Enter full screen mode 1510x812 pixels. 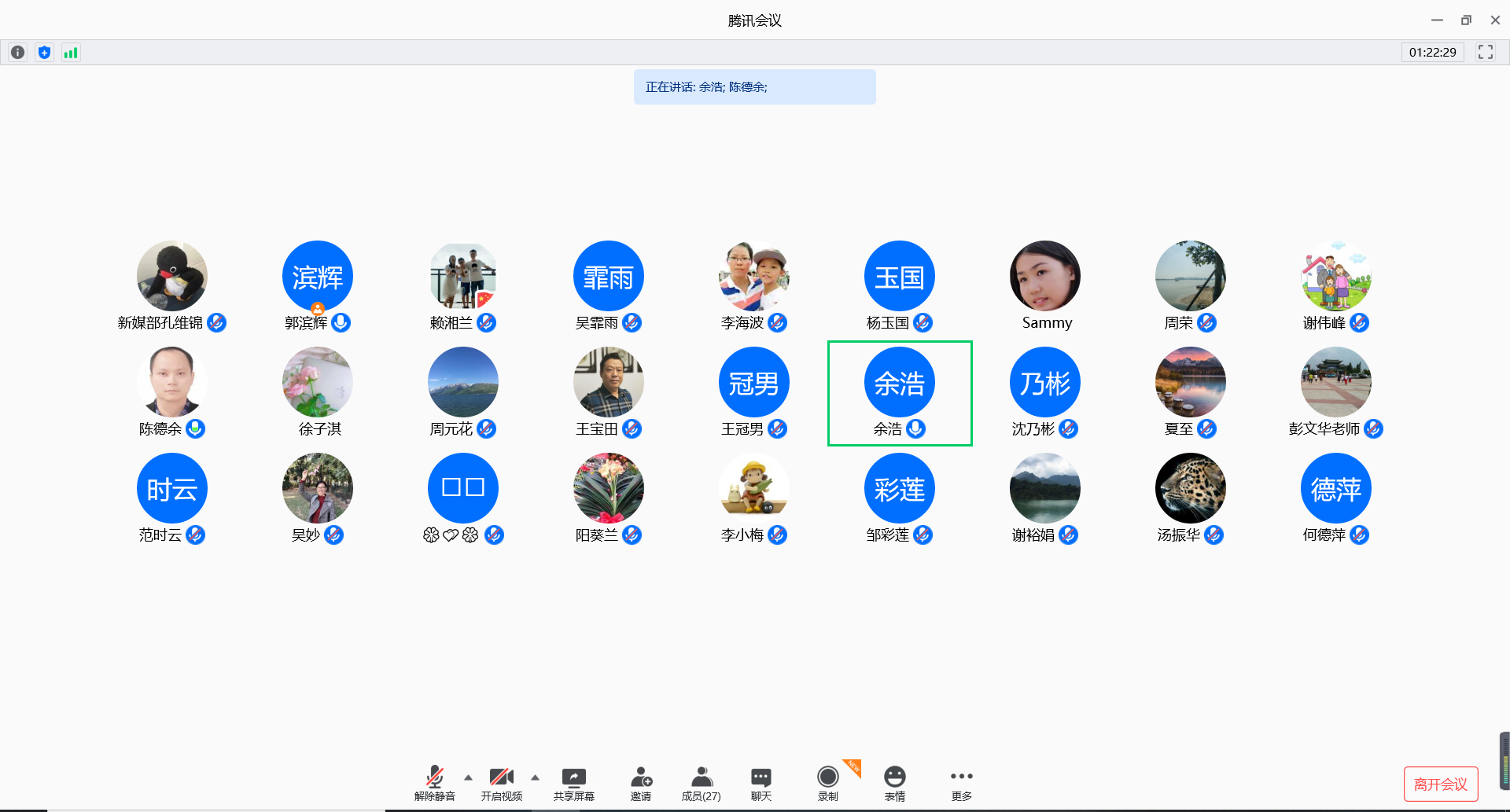coord(1485,53)
